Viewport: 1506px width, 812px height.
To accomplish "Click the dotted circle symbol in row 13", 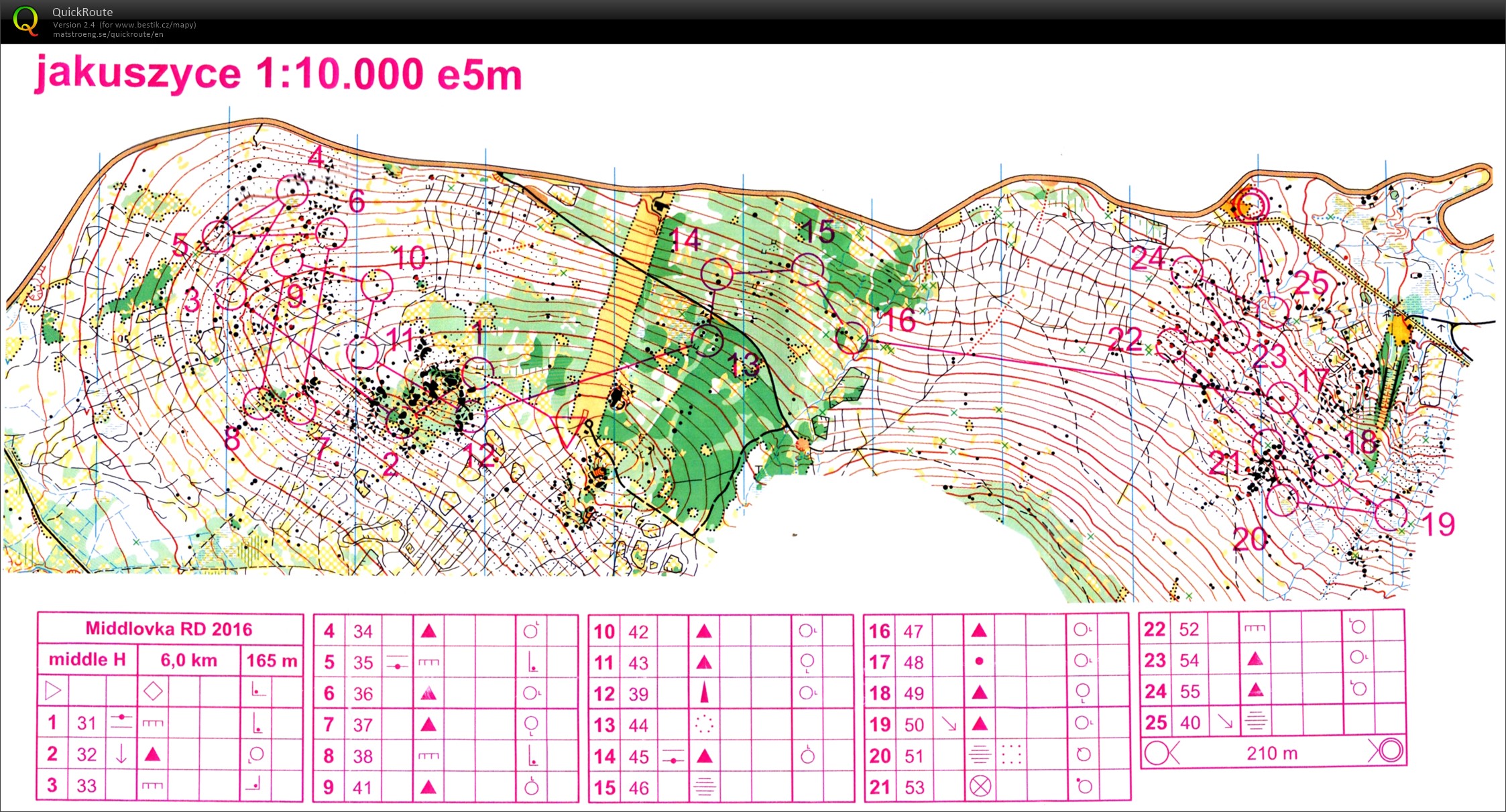I will tap(704, 724).
